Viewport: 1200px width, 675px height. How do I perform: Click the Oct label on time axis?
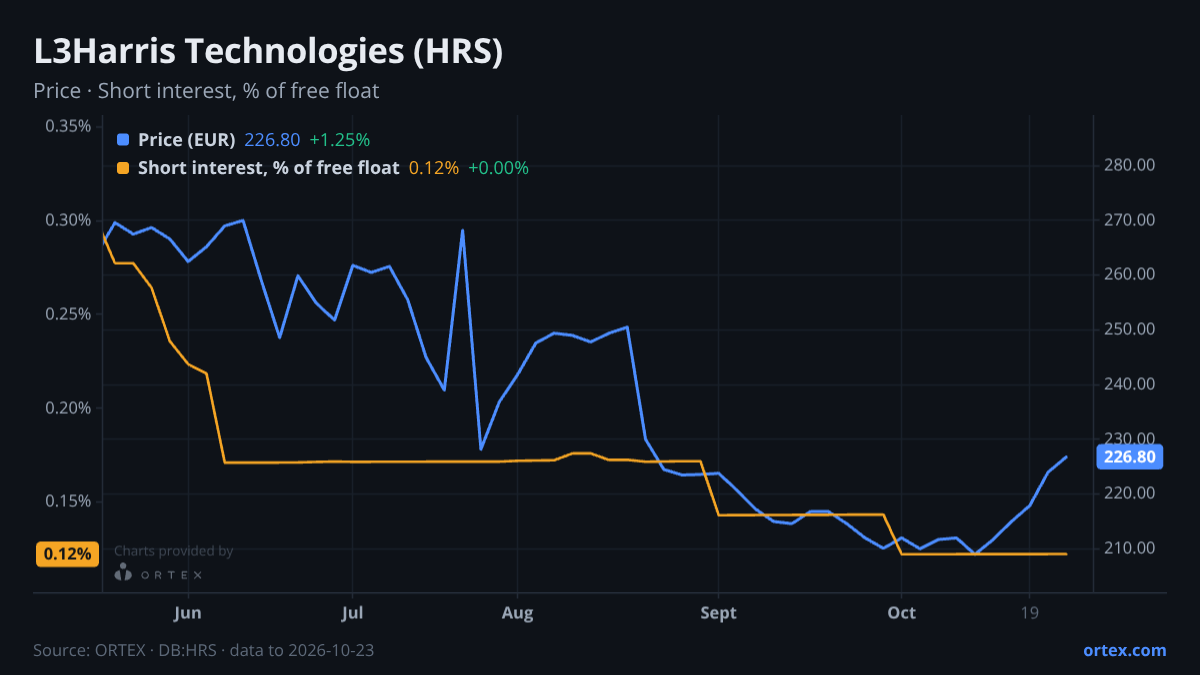901,613
